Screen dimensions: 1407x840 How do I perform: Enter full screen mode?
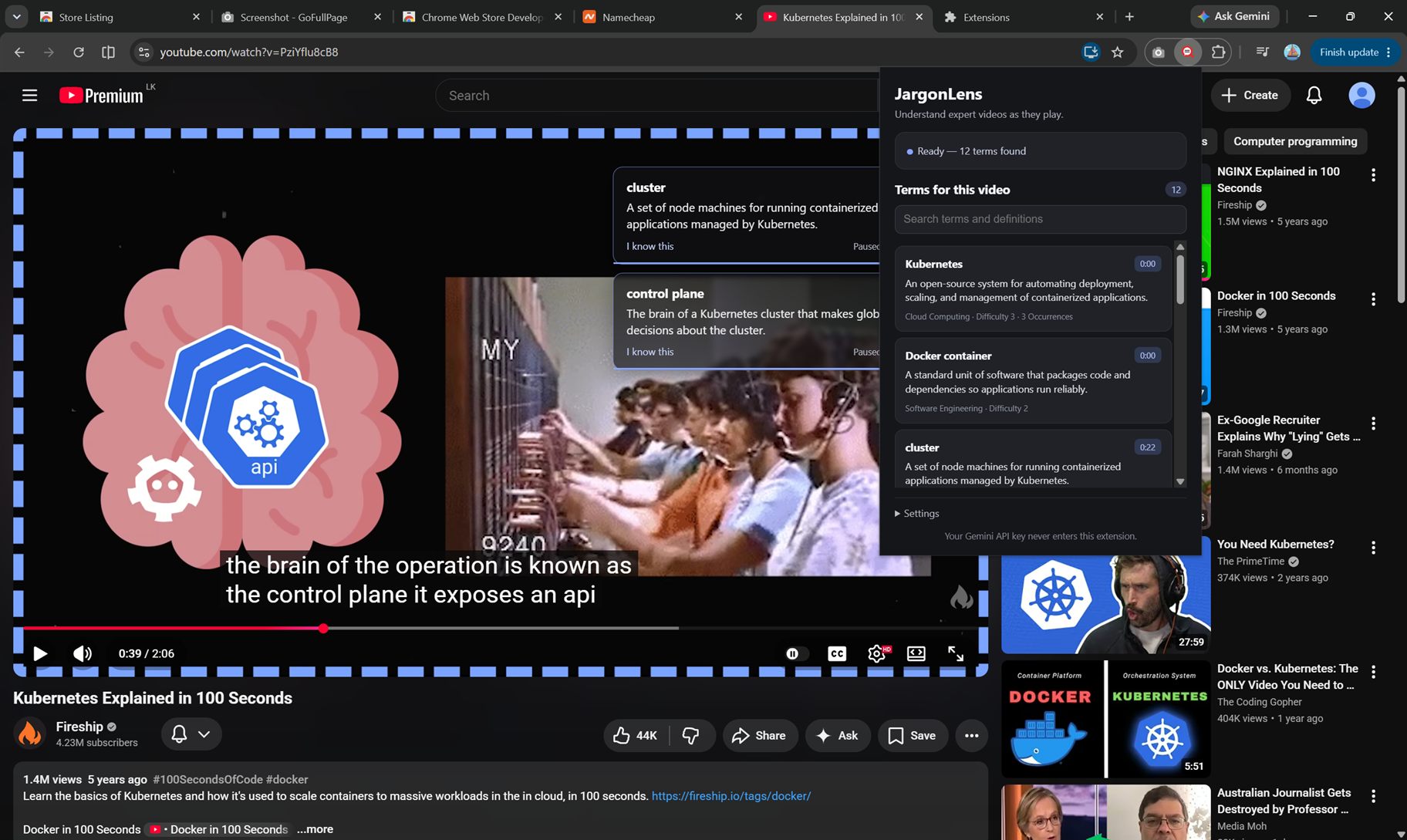[956, 653]
